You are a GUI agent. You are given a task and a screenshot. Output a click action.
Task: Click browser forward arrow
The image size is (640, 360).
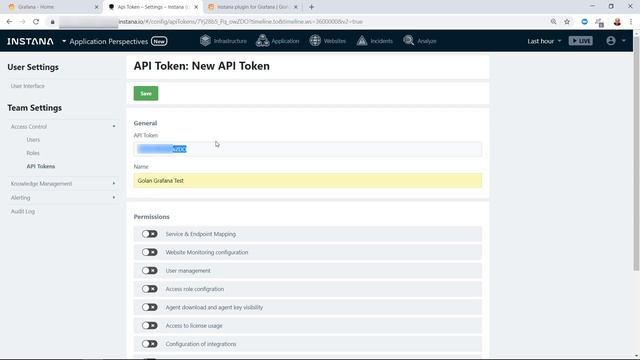(x=22, y=22)
